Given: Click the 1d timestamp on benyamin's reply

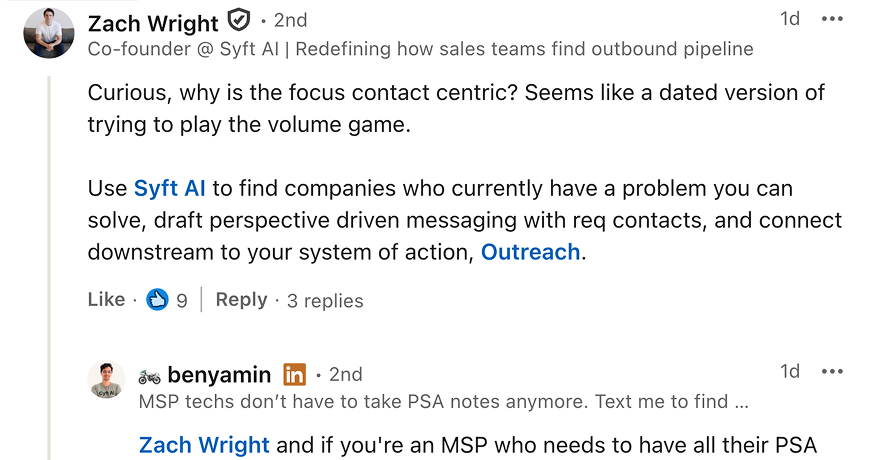Looking at the screenshot, I should pos(790,372).
